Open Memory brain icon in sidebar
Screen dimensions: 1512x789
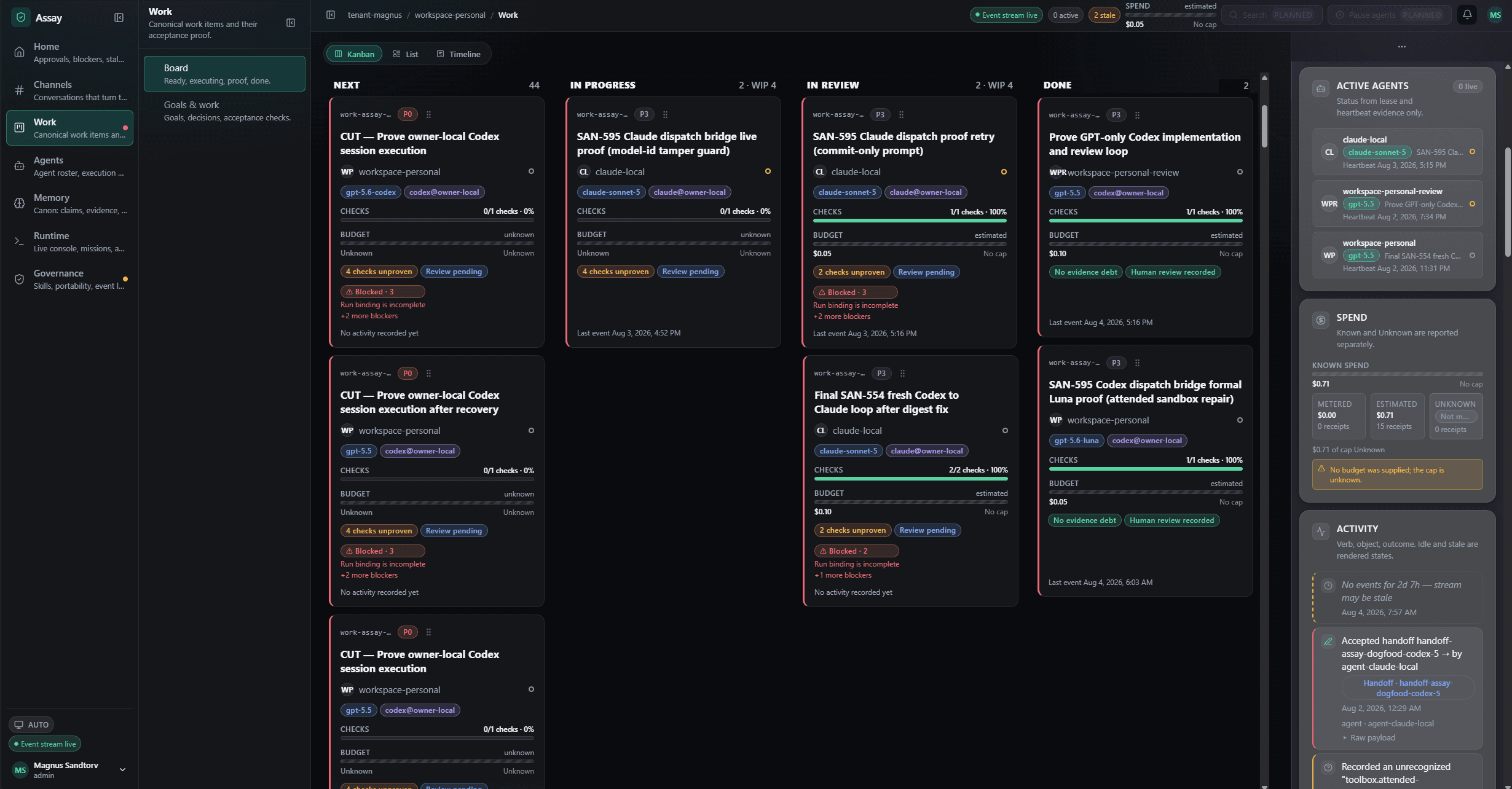pos(20,203)
